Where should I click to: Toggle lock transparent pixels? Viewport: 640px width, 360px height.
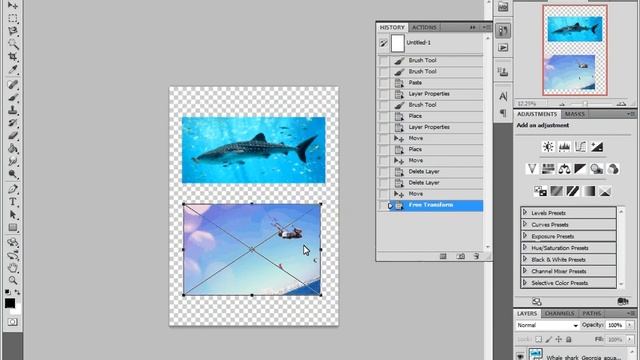(x=539, y=339)
